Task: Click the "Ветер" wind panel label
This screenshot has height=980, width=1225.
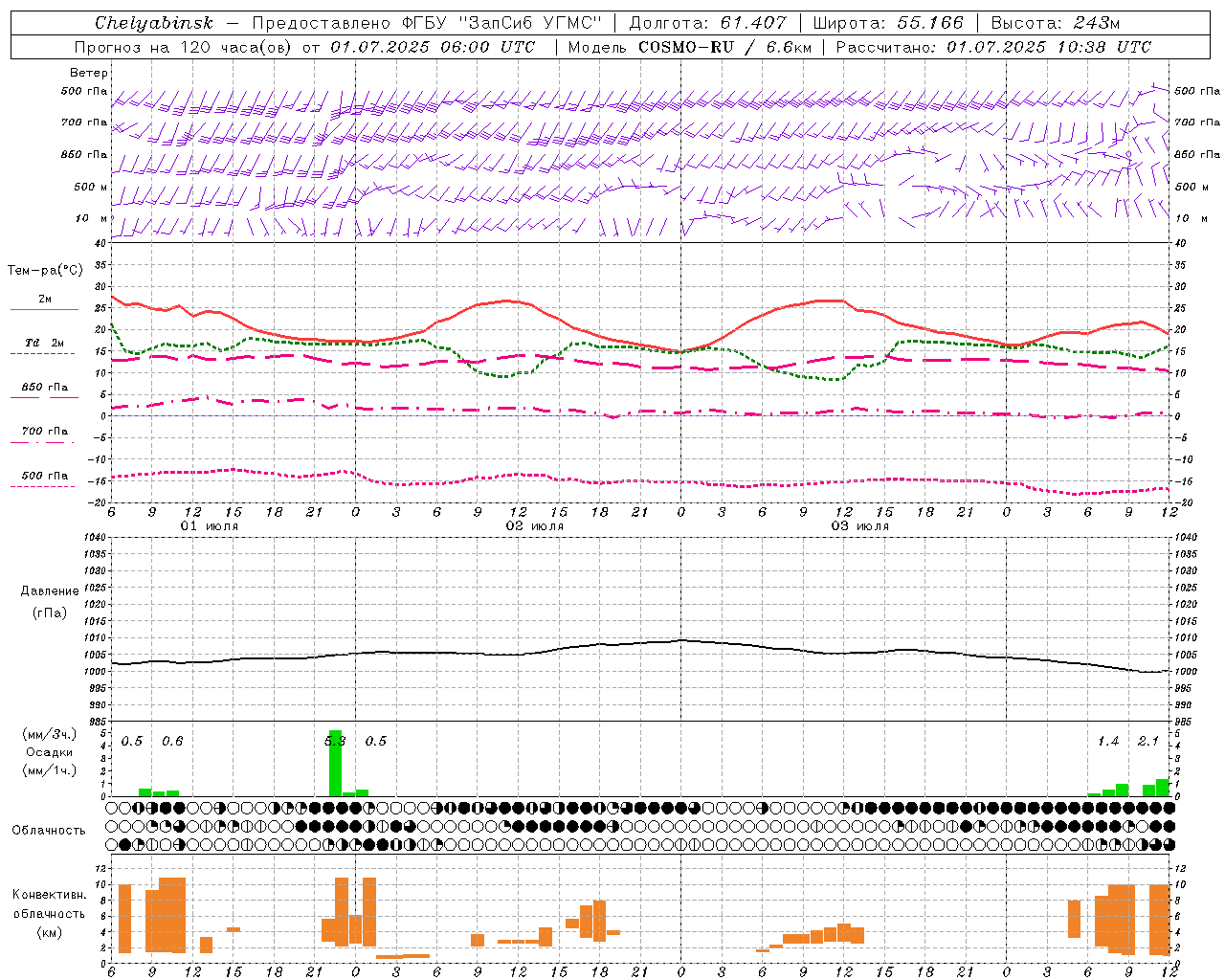Action: [x=88, y=73]
